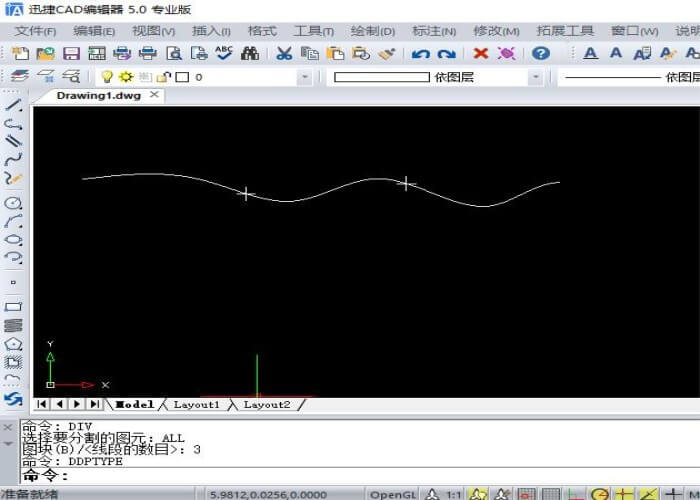Click the Save icon in toolbar
This screenshot has width=700, height=500.
click(71, 53)
